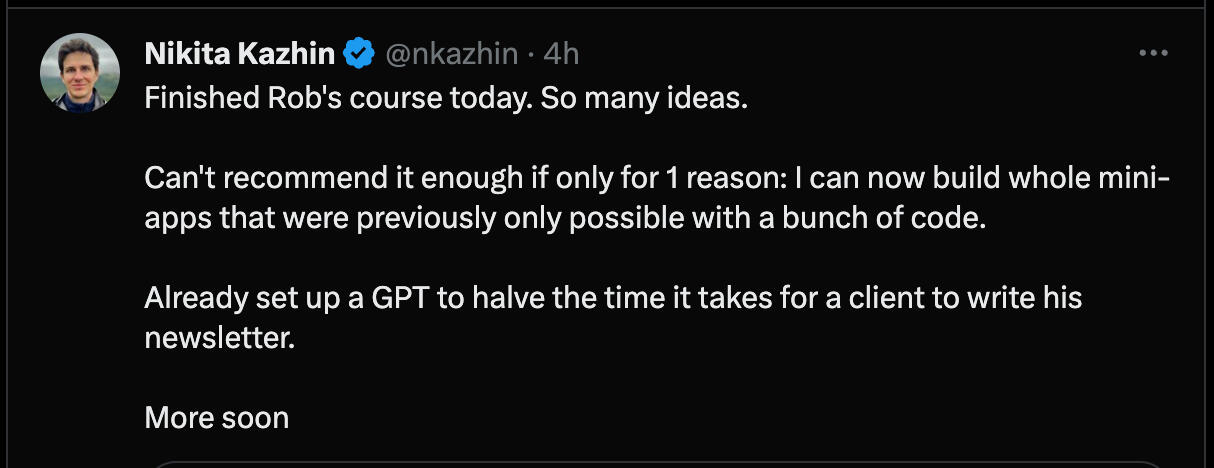Click "Already set up a GPT" text
Screen dimensions: 1214x468
click(287, 297)
